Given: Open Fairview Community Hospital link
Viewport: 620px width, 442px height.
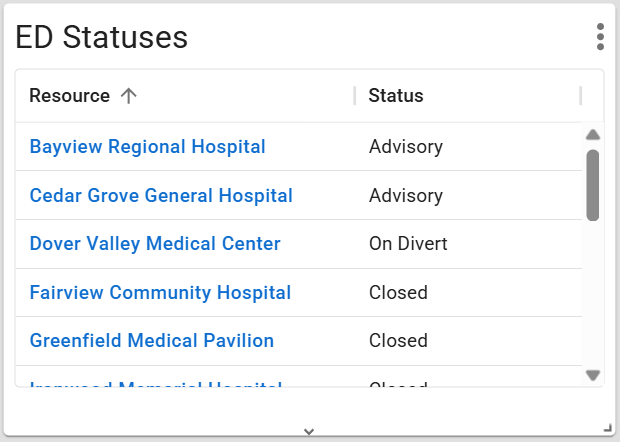Looking at the screenshot, I should tap(160, 293).
